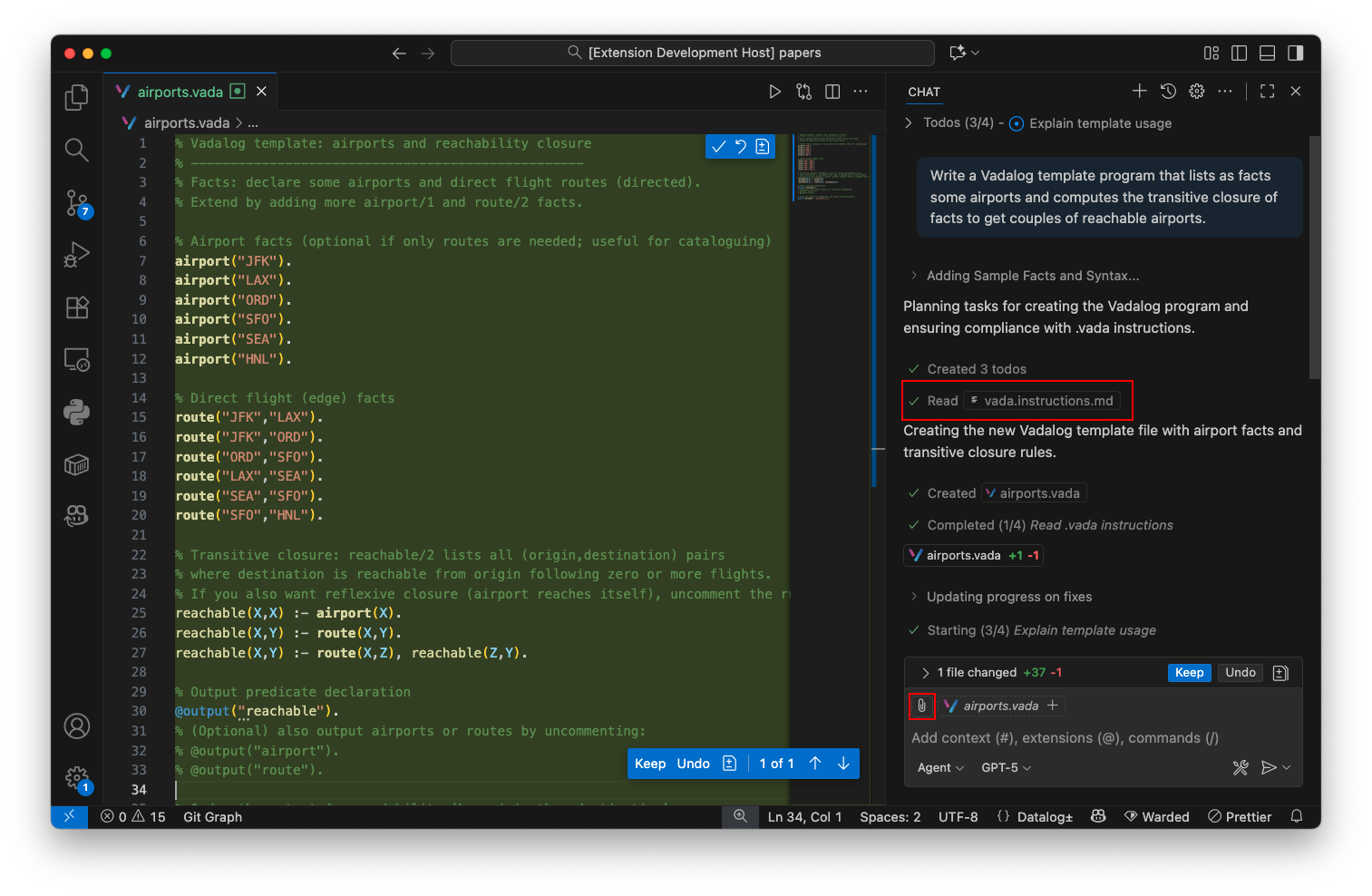Screen dimensions: 1372x896
Task: Open command center search box
Action: [693, 54]
